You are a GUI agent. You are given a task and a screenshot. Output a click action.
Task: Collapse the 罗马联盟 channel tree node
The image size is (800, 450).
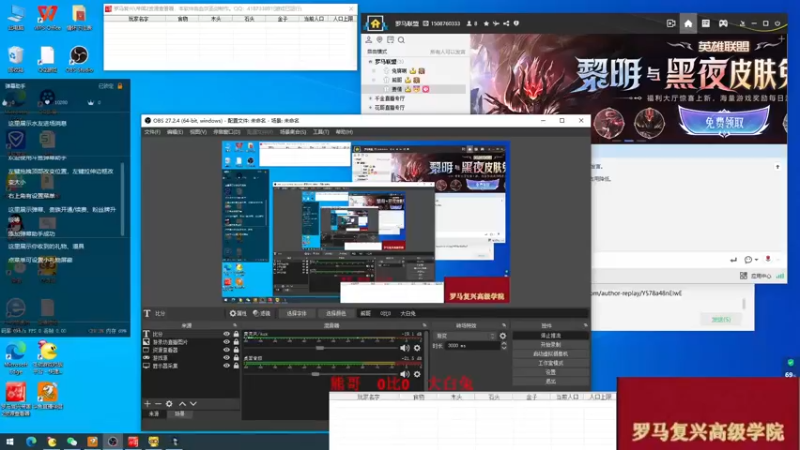370,62
